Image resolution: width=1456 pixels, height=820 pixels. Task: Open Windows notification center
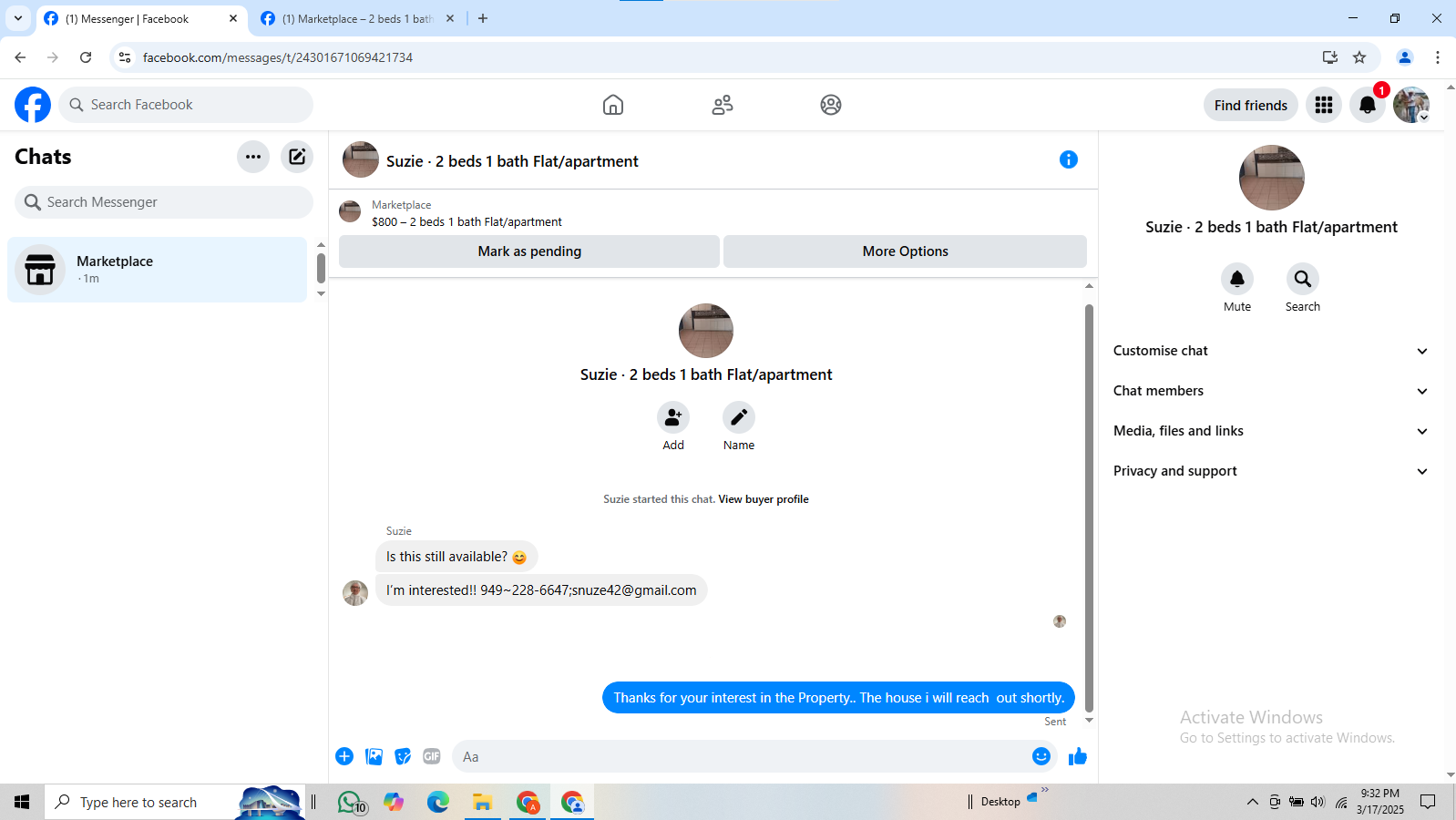1428,802
